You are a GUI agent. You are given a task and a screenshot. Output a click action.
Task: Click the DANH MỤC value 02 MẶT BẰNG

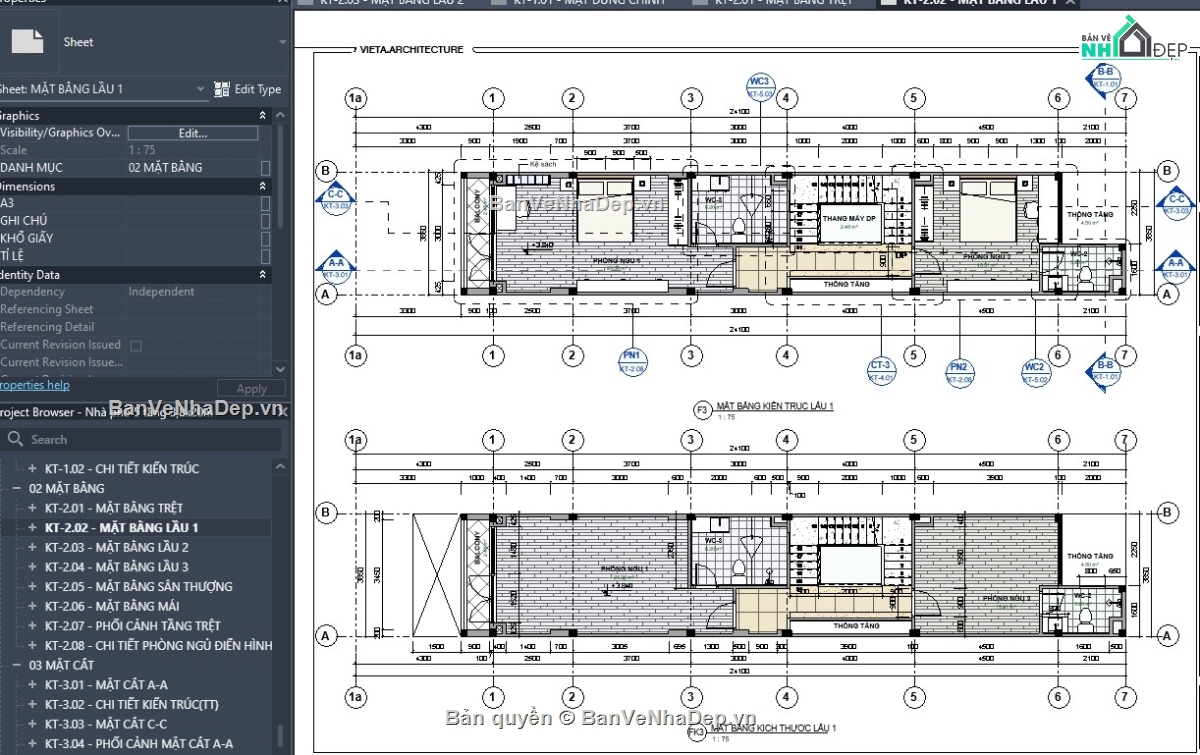tap(165, 168)
